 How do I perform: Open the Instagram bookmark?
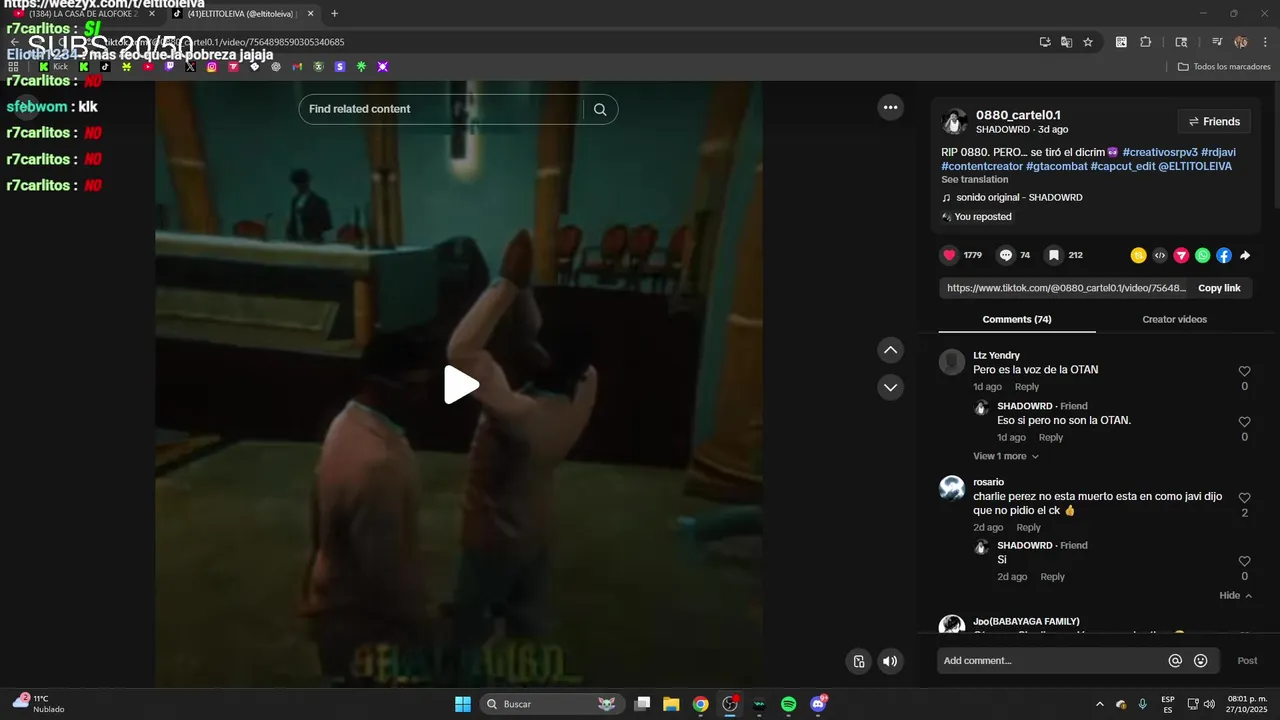click(212, 67)
